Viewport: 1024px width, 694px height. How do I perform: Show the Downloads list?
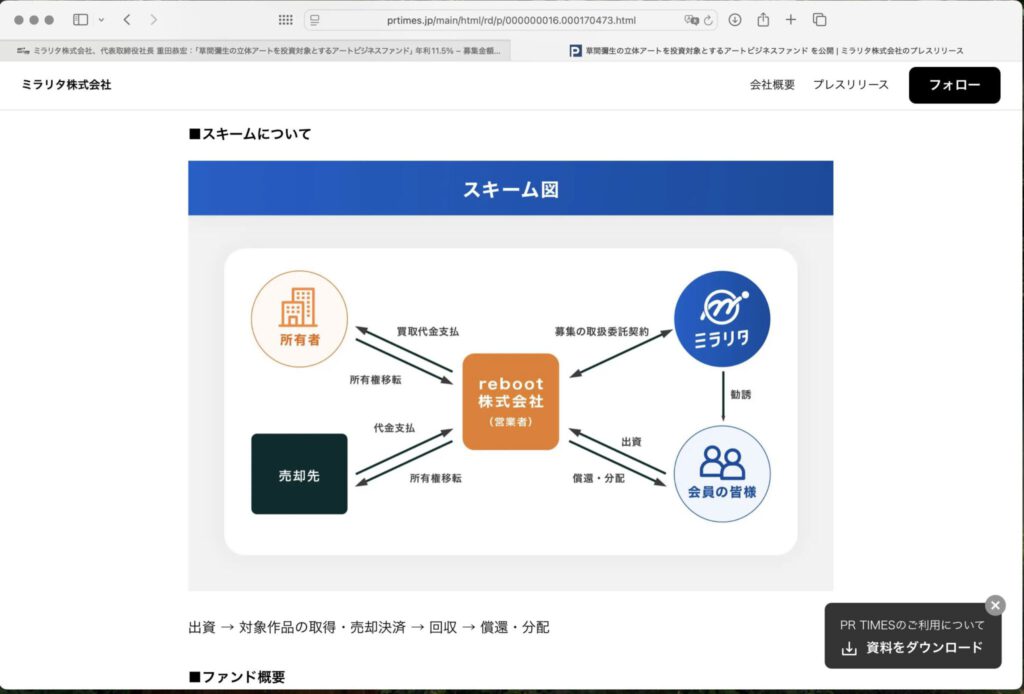pos(735,20)
